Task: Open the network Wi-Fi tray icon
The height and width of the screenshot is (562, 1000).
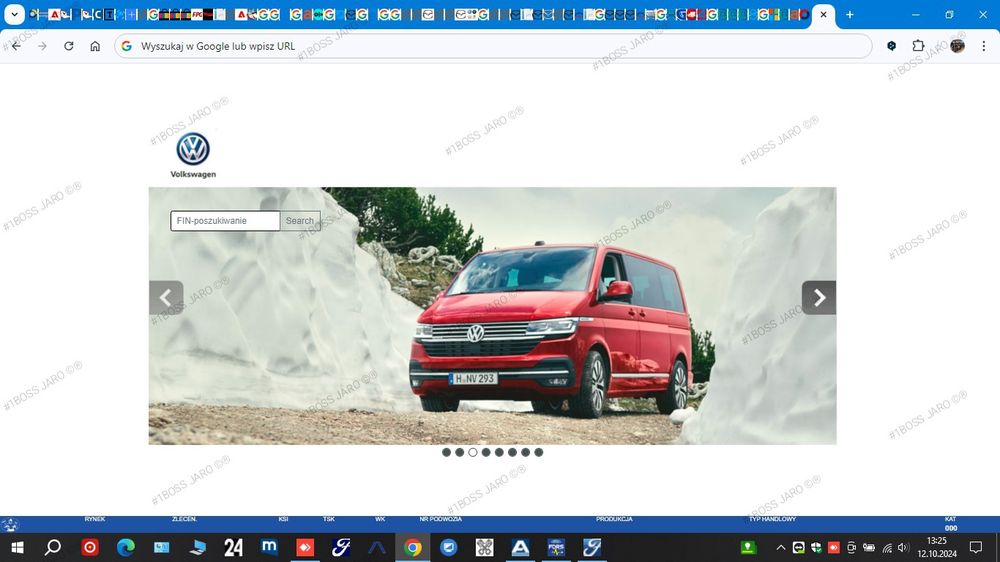Action: pos(887,547)
